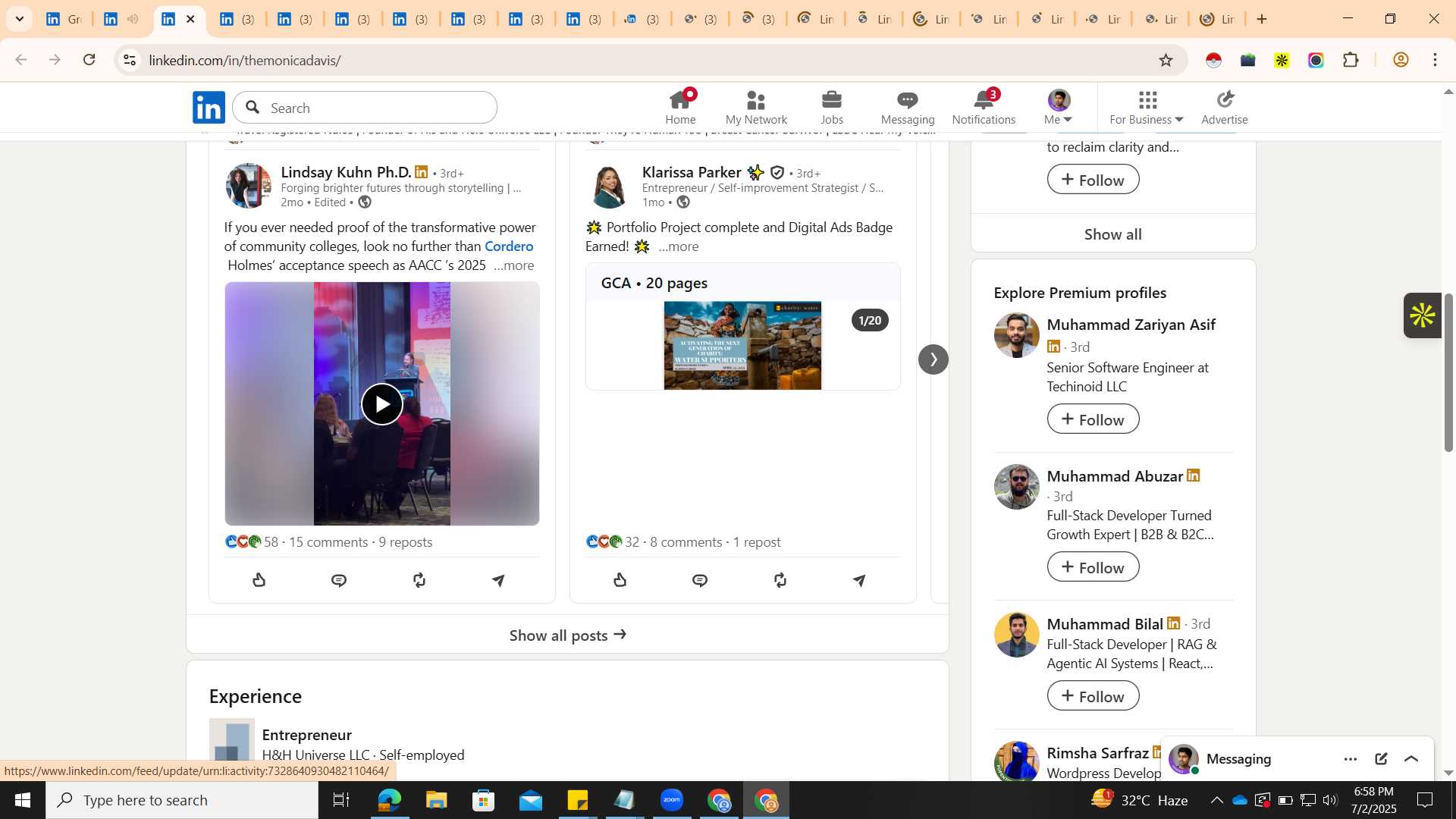Follow Muhammad Bilal
Viewport: 1456px width, 819px height.
(x=1093, y=696)
